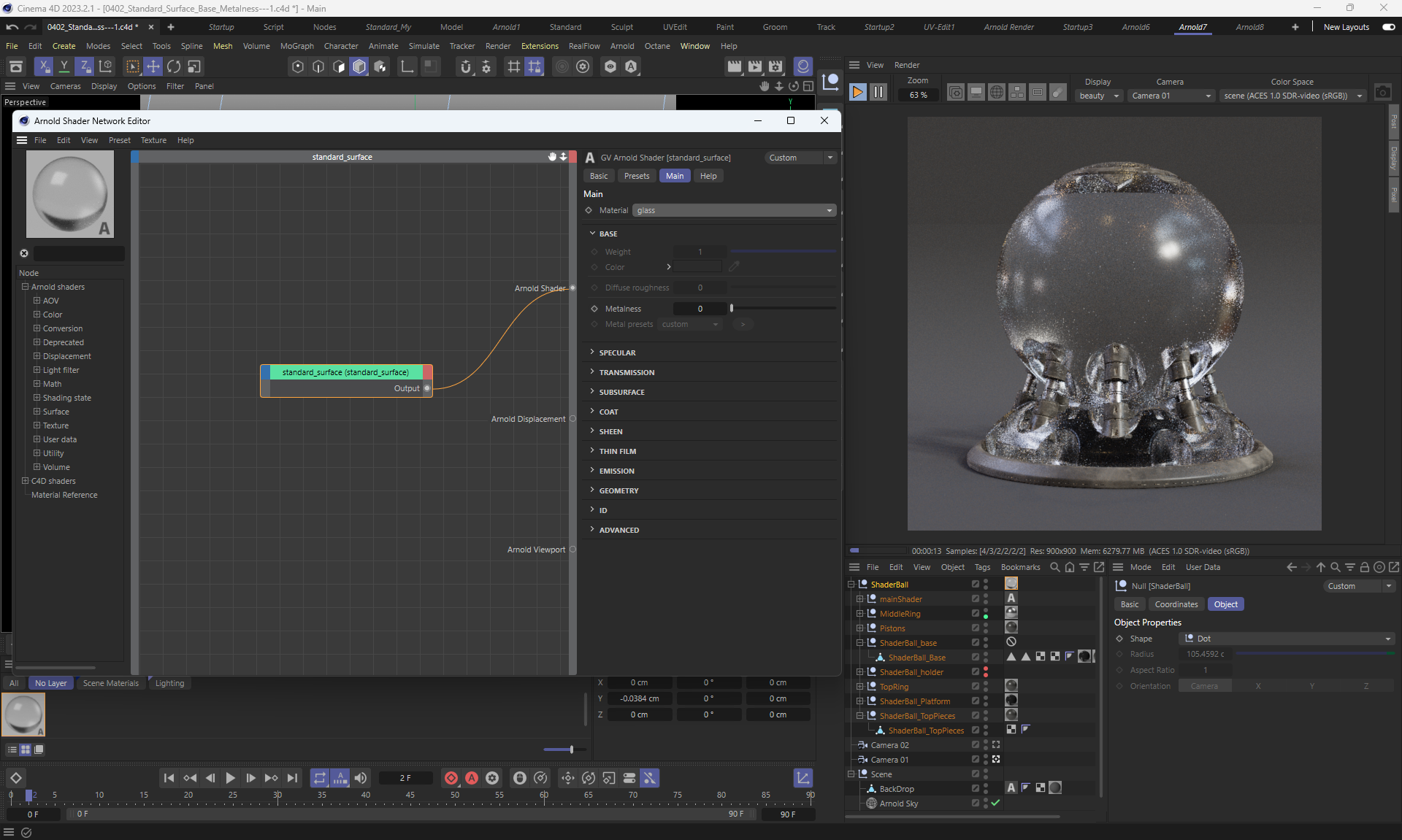Select the Rotate tool in toolbar
Image resolution: width=1402 pixels, height=840 pixels.
coord(173,66)
